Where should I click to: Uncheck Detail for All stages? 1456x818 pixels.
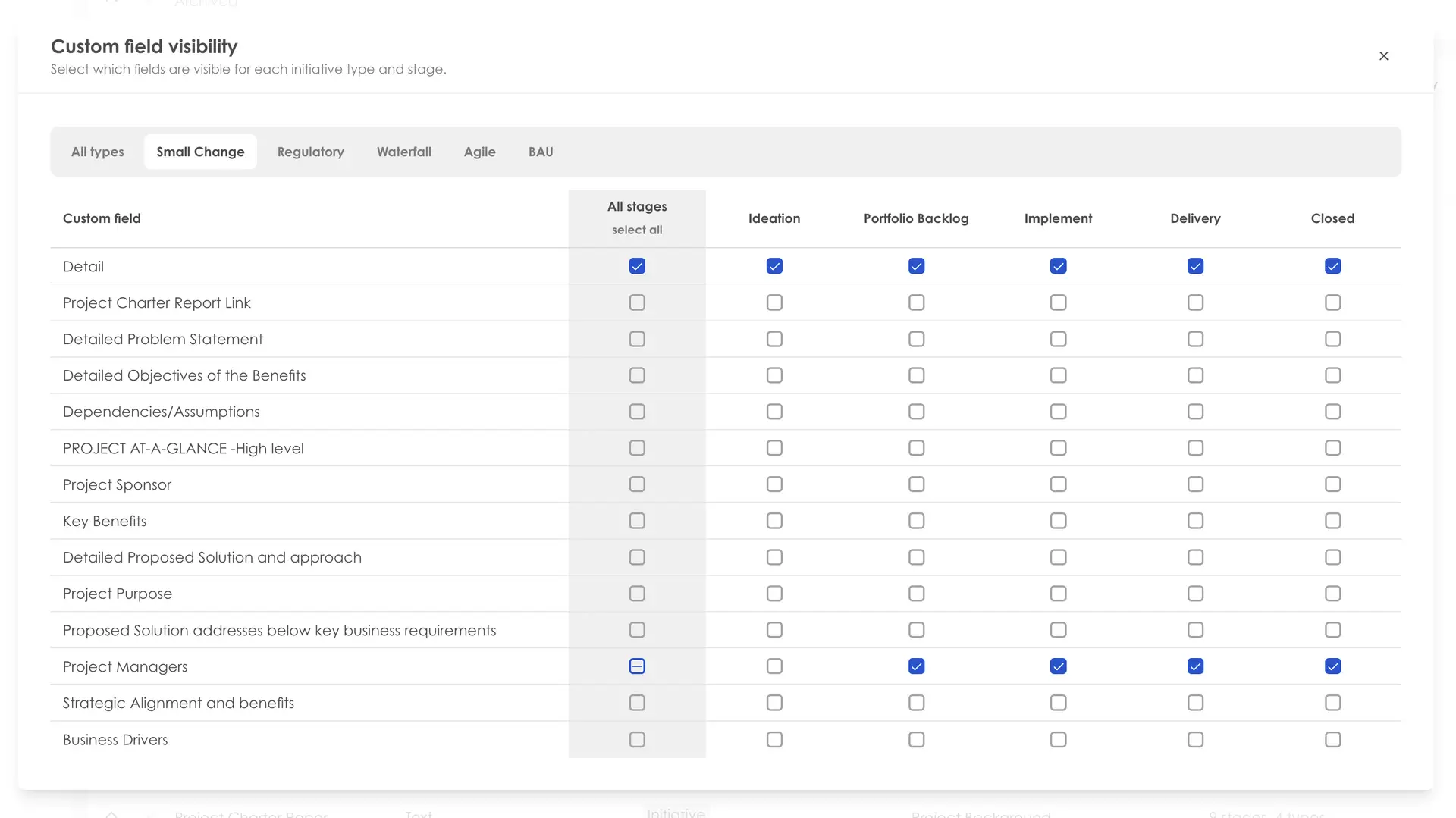637,266
